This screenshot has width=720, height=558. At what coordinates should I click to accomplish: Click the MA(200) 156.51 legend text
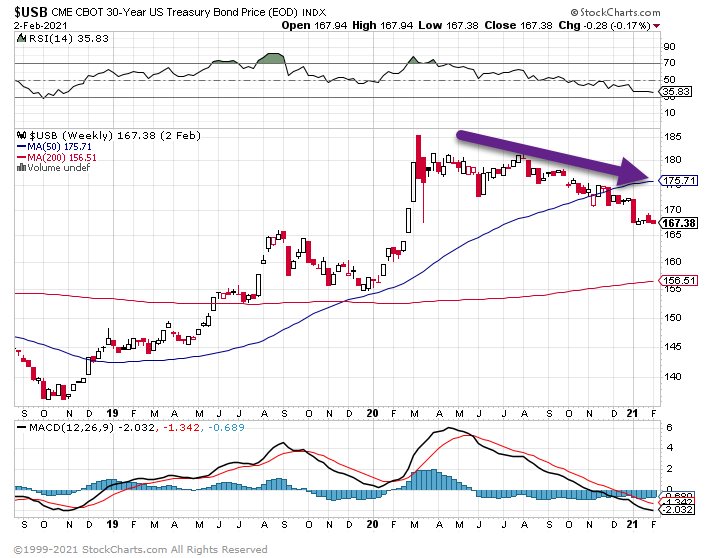pos(62,158)
